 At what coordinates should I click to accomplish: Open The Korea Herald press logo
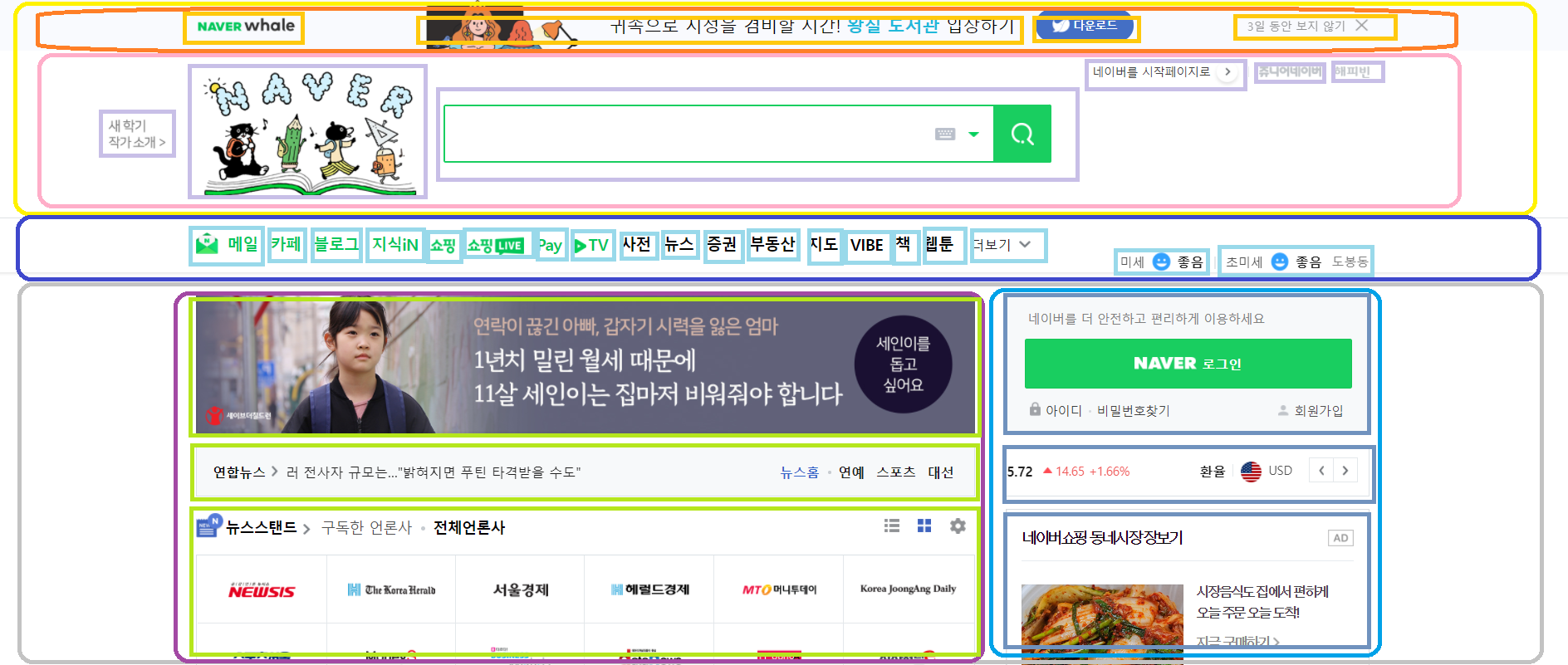391,589
